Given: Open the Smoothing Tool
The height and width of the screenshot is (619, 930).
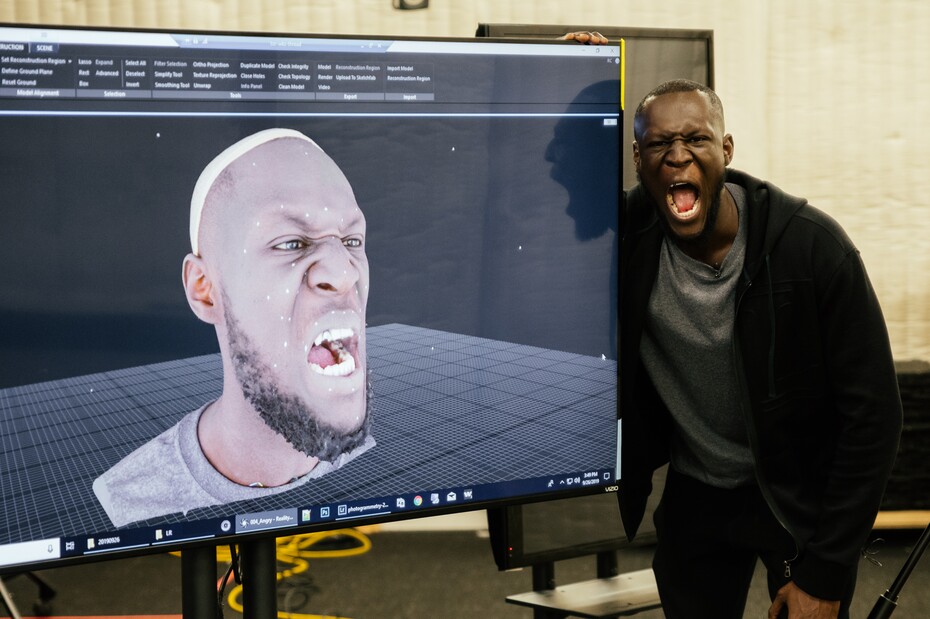Looking at the screenshot, I should click(x=172, y=85).
